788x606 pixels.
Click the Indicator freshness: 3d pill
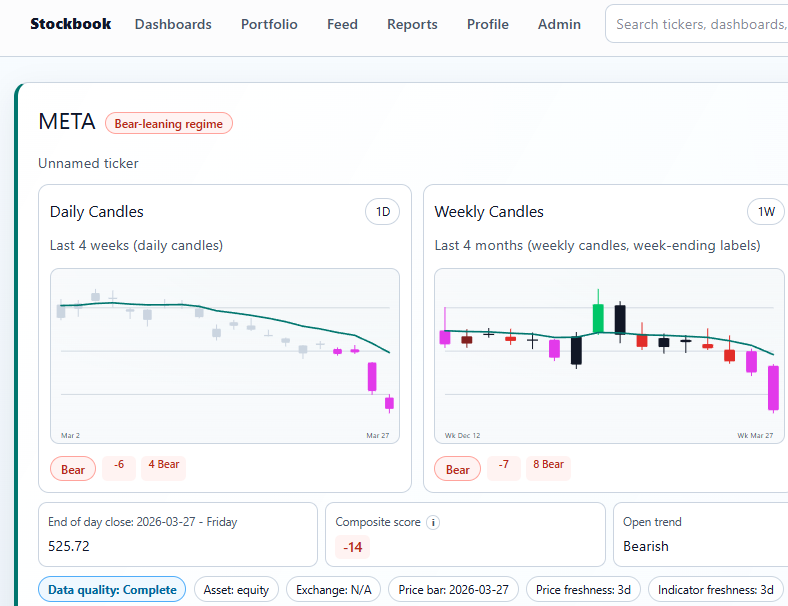pos(716,589)
